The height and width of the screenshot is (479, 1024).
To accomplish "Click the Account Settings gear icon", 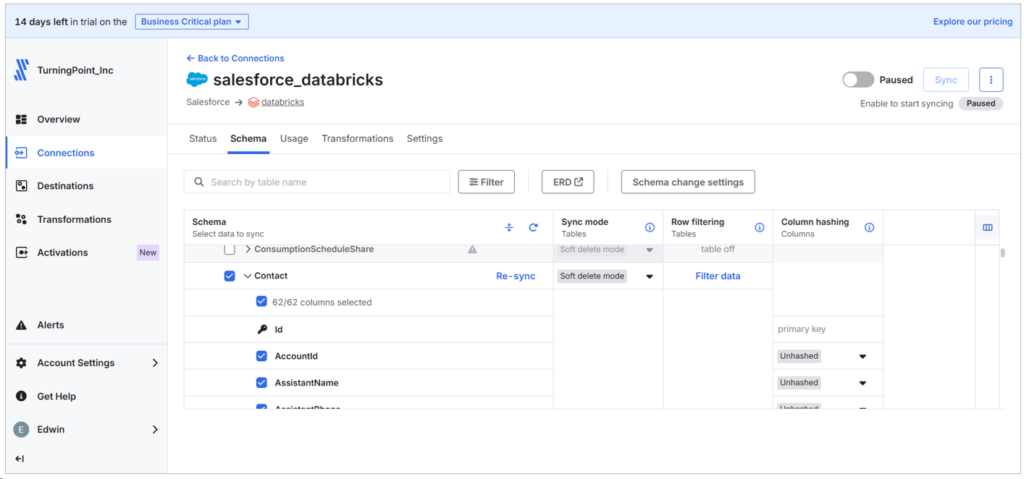I will (x=21, y=363).
